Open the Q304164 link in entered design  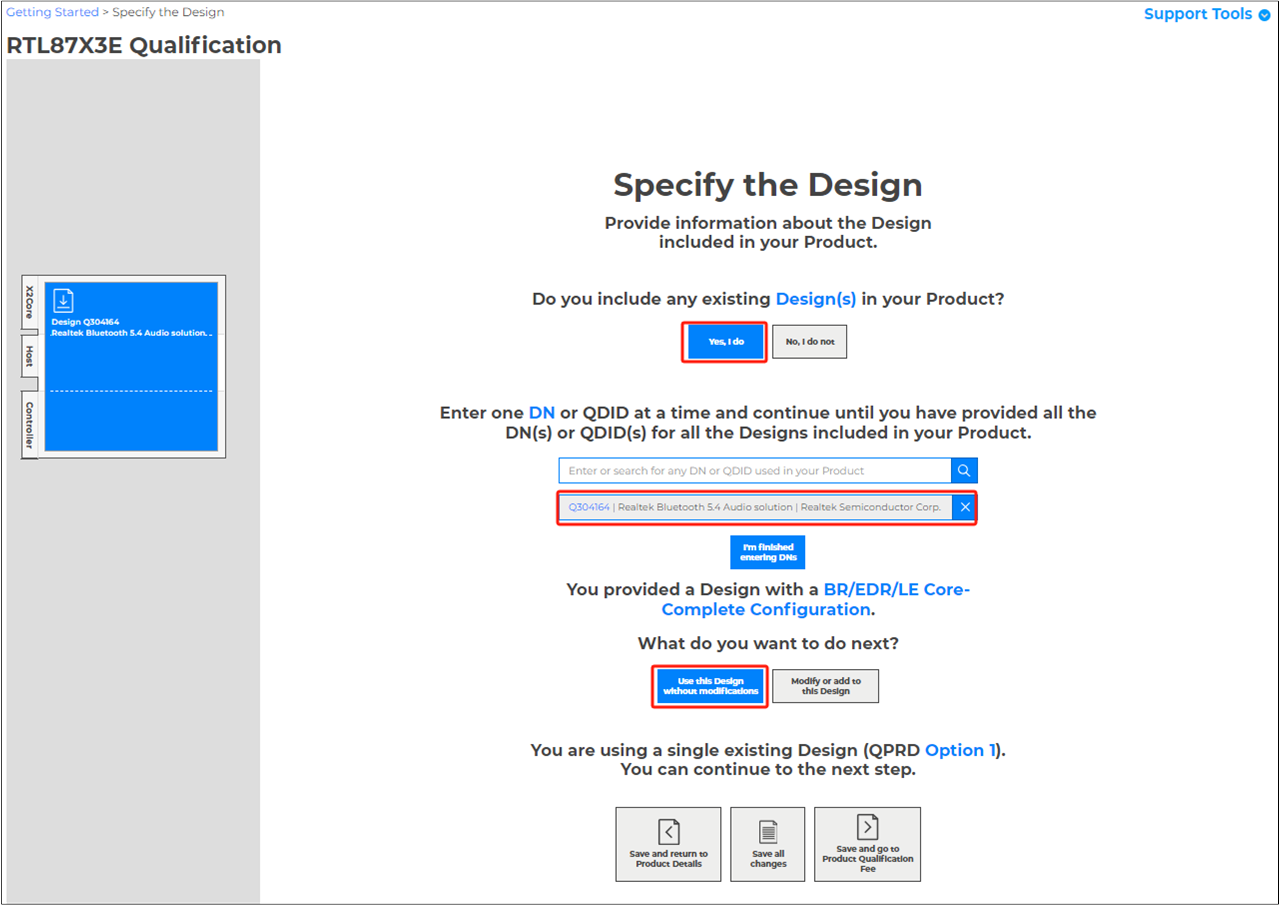589,508
